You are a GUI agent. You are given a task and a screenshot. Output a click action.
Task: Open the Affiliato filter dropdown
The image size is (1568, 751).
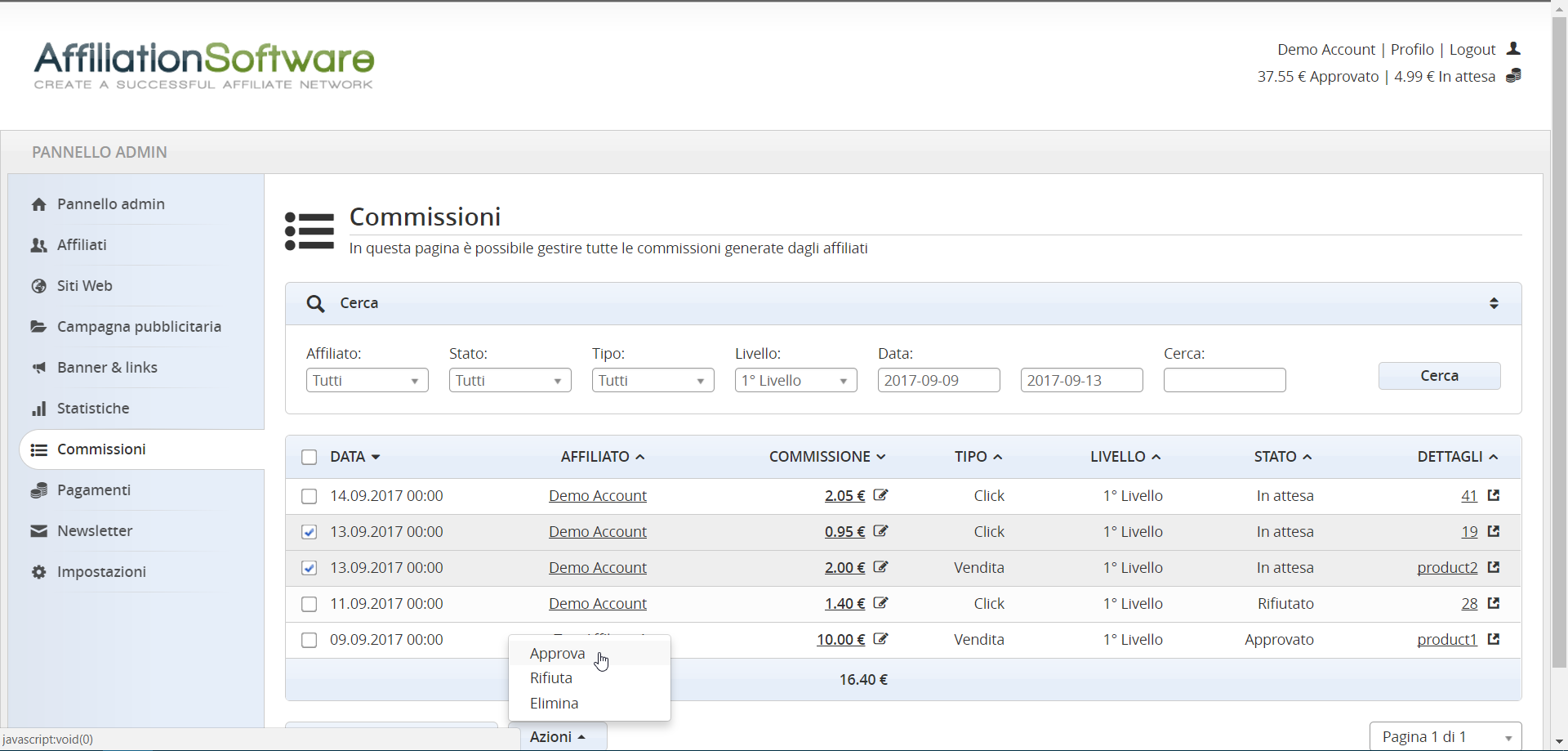click(x=367, y=380)
